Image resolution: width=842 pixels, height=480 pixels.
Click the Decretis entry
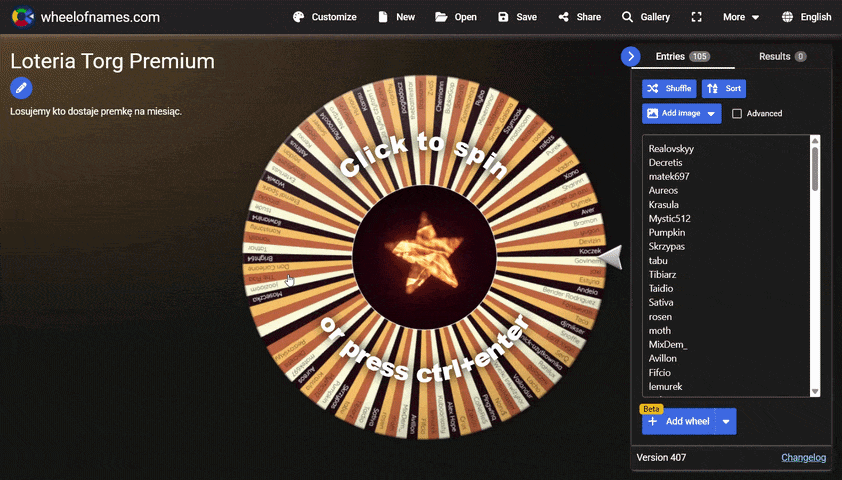[x=665, y=163]
